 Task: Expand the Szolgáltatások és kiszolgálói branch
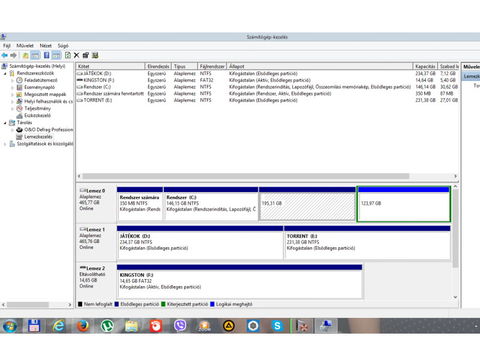5,144
